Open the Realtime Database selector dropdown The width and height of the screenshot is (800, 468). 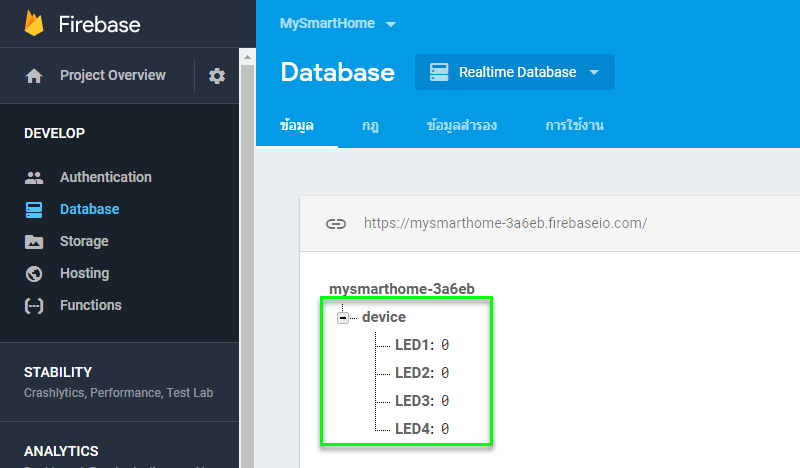click(514, 72)
